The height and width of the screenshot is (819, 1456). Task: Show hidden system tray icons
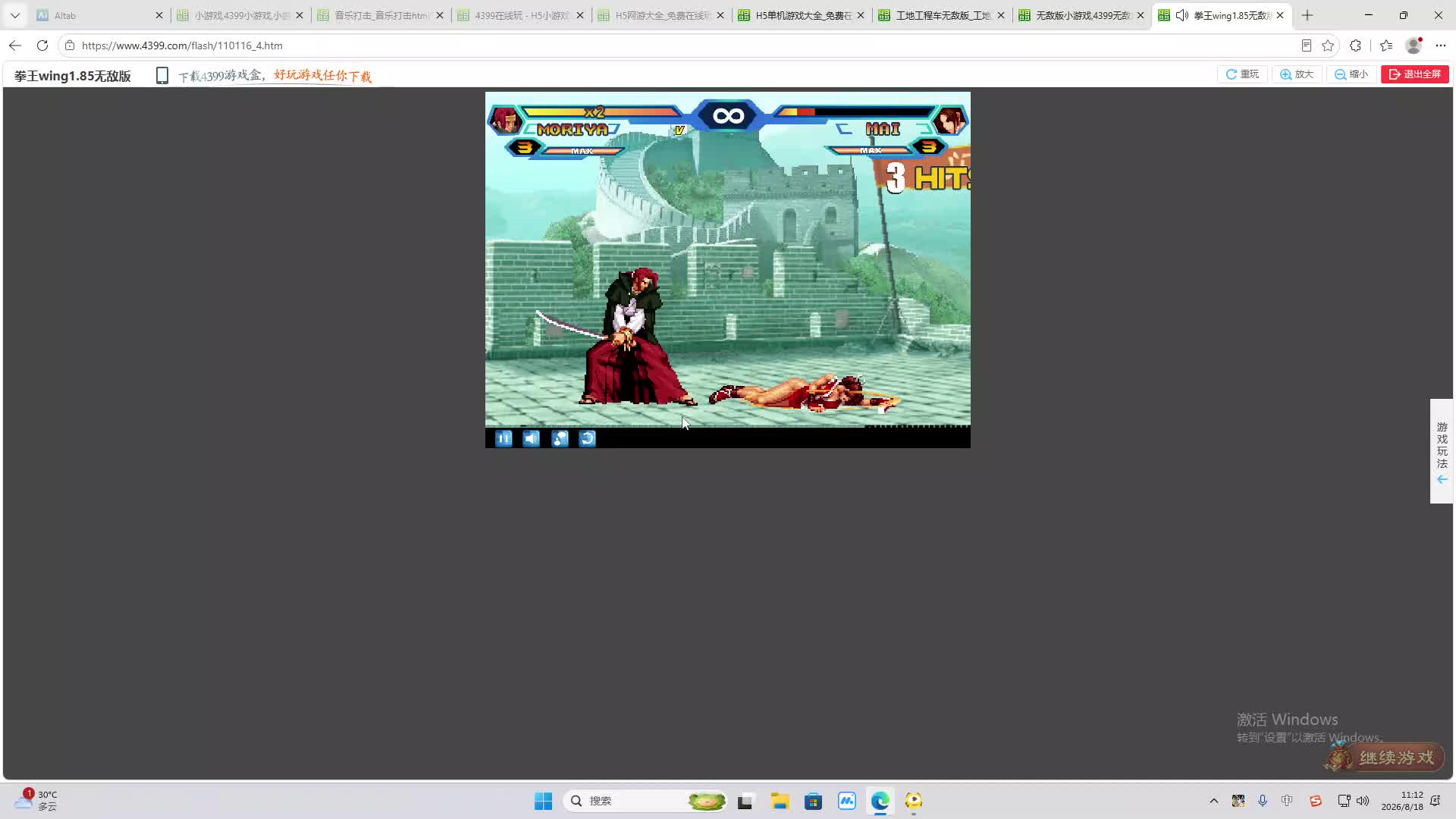[x=1214, y=801]
